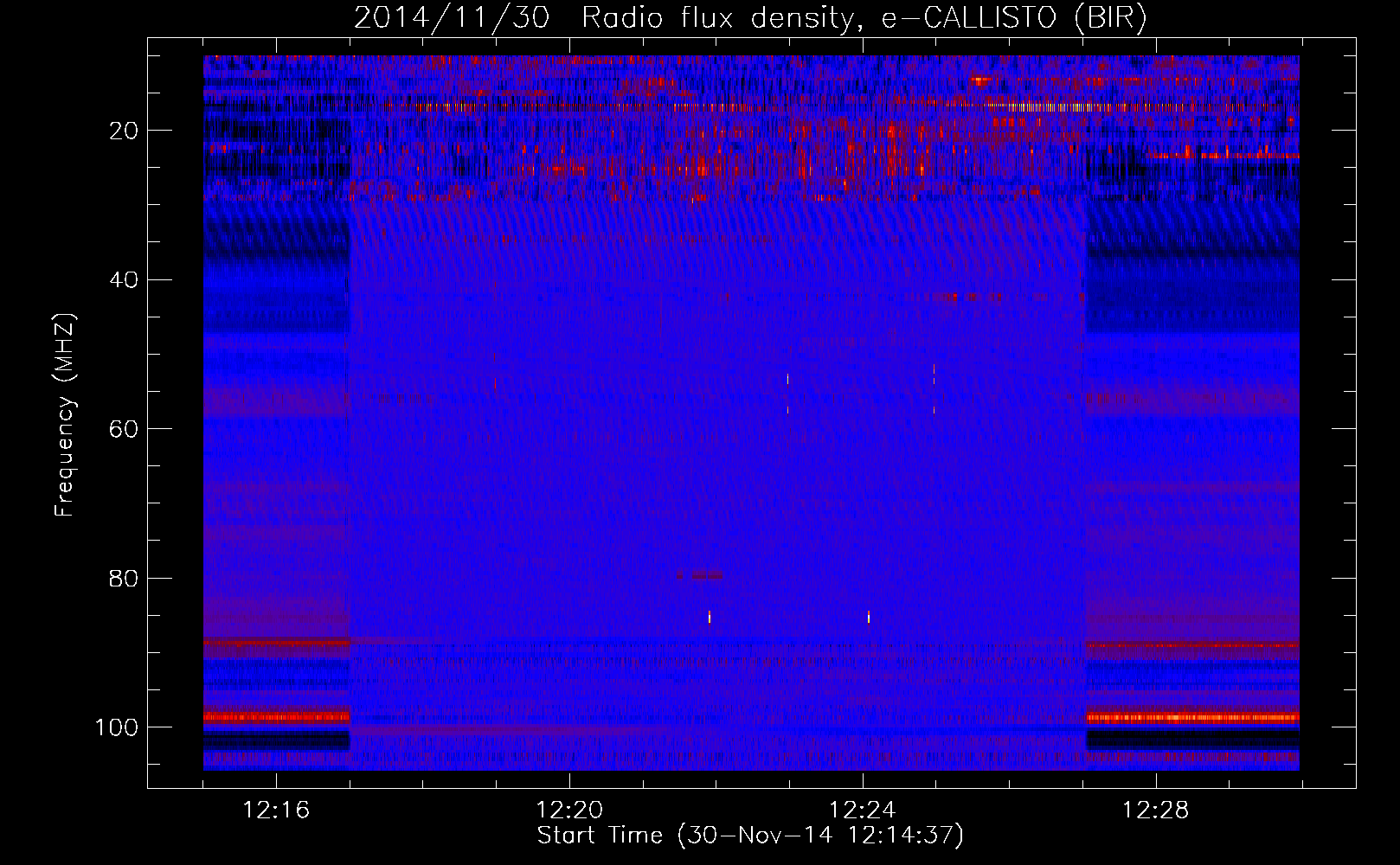
Task: Click the plot title 'Radio flux density, e-CALLISTO (BIR)'
Action: pyautogui.click(x=864, y=18)
